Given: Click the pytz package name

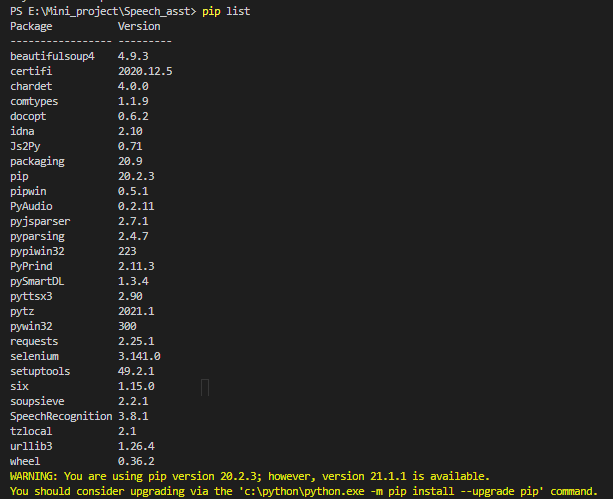Looking at the screenshot, I should coord(22,312).
